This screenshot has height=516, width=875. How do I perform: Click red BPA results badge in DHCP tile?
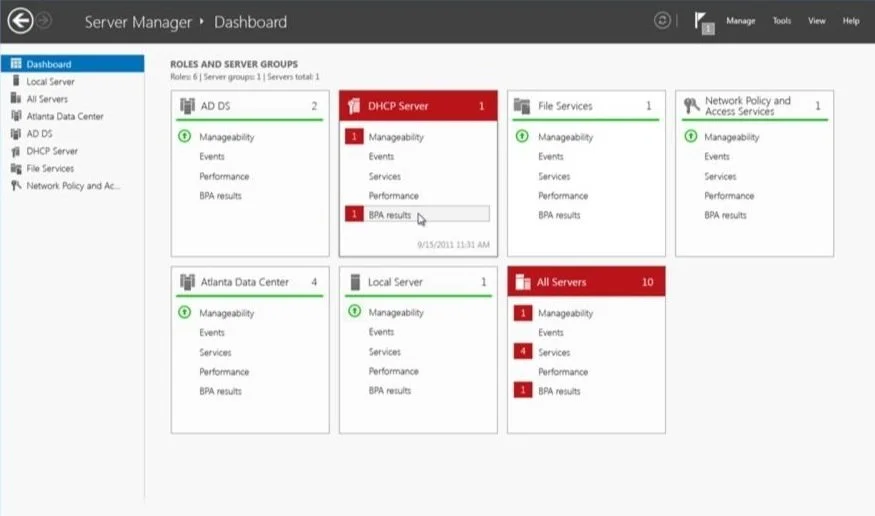[354, 214]
